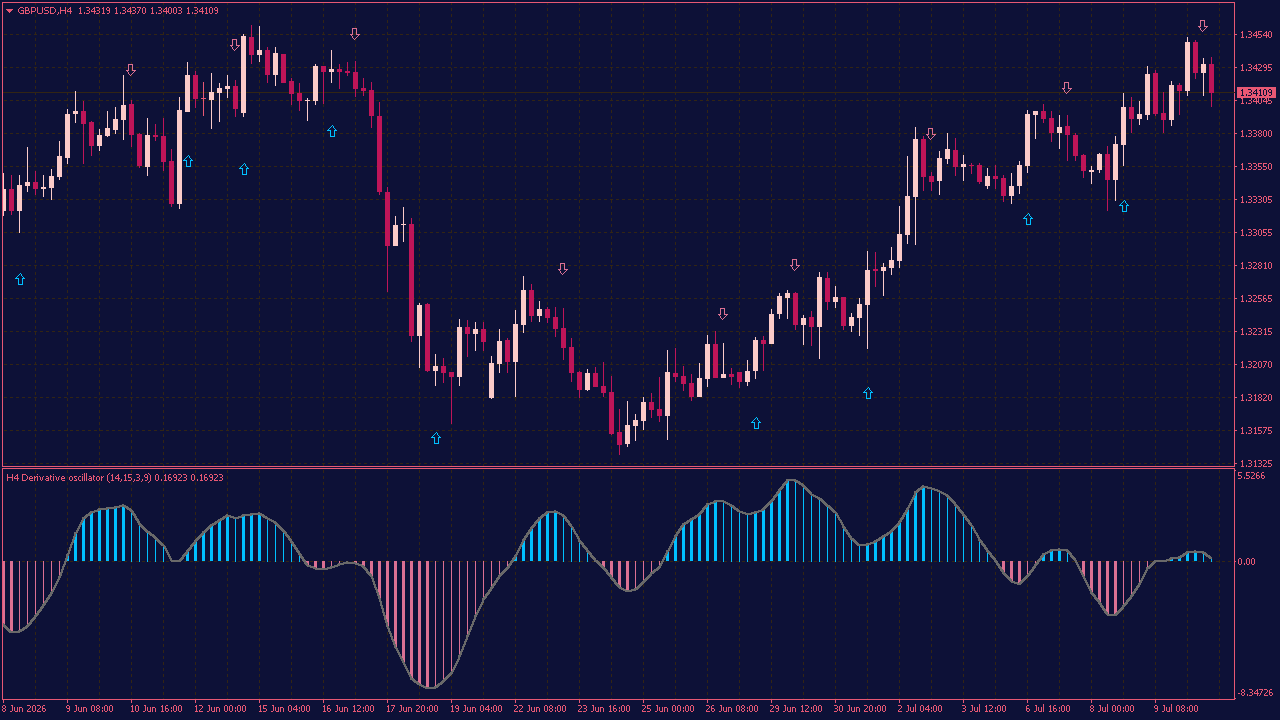Click the oscillator scale value 5.5266
1280x720 pixels.
(1252, 476)
